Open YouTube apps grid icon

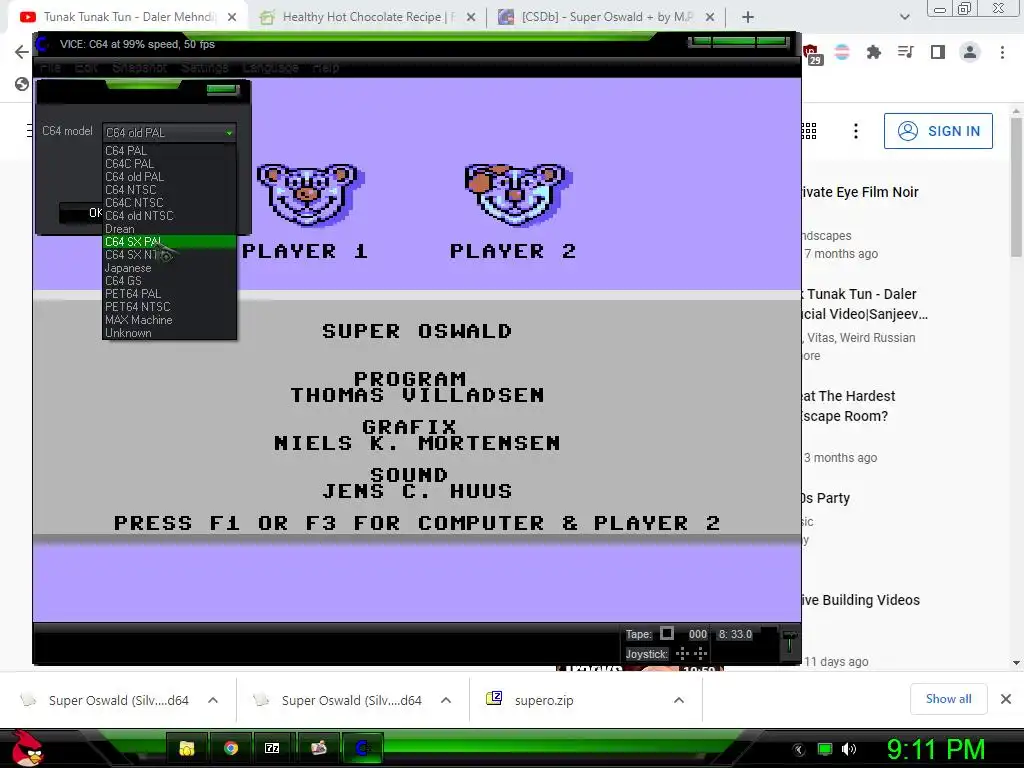pos(809,131)
